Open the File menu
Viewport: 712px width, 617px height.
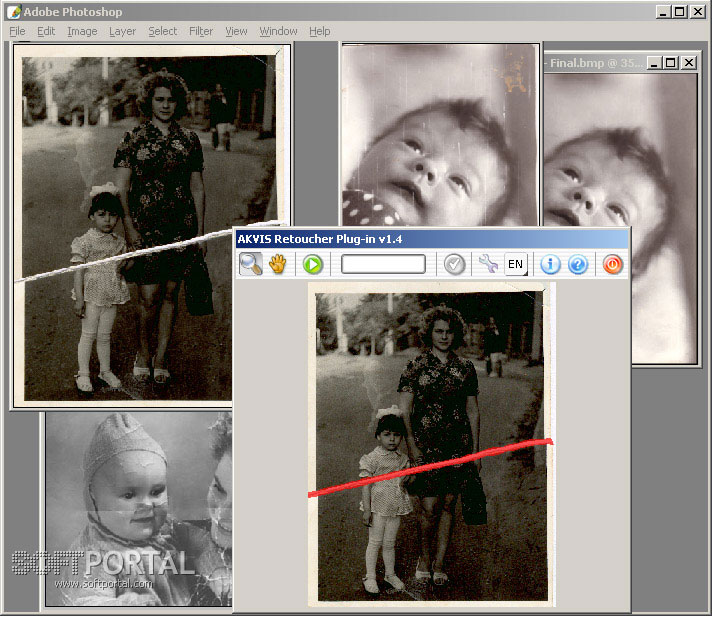17,31
